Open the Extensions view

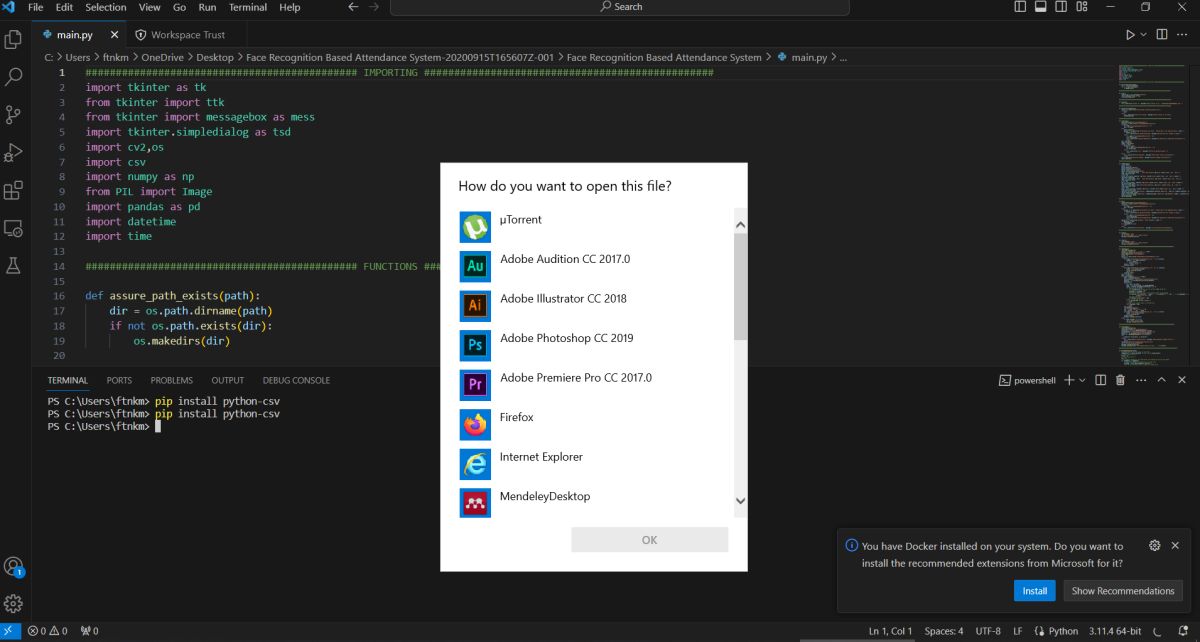click(x=14, y=190)
